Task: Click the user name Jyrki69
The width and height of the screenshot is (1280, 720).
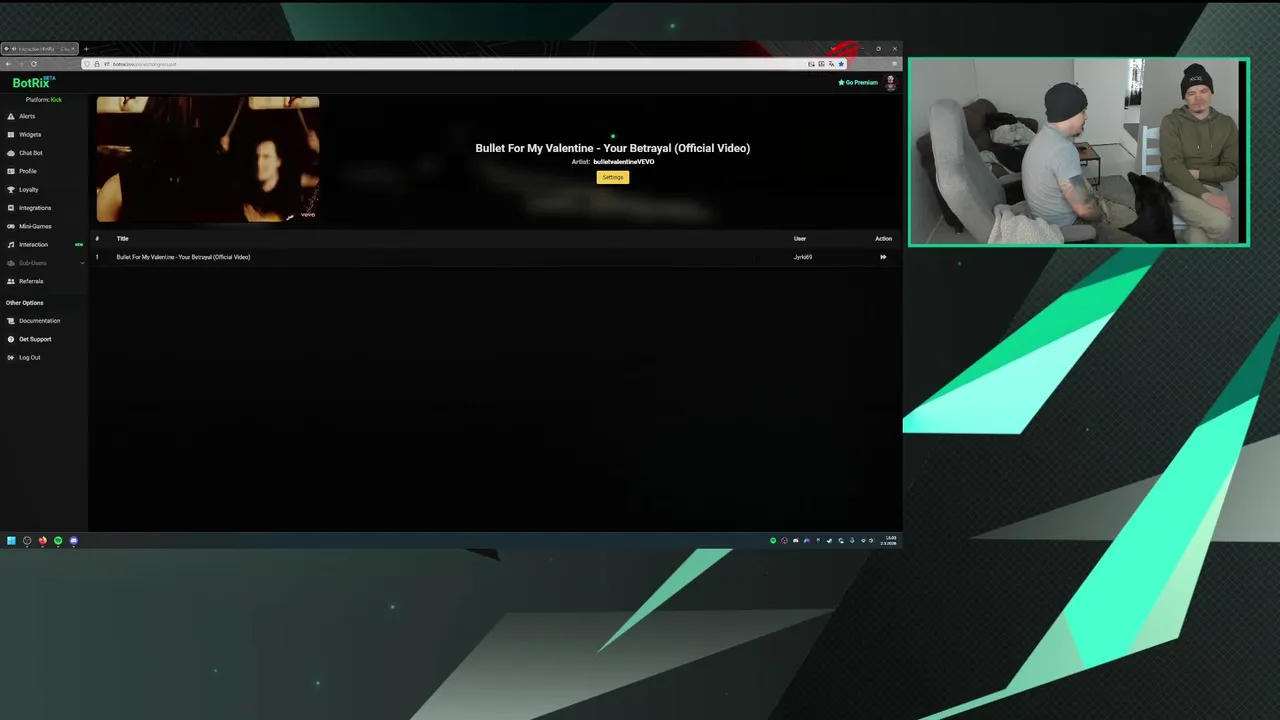Action: click(803, 257)
